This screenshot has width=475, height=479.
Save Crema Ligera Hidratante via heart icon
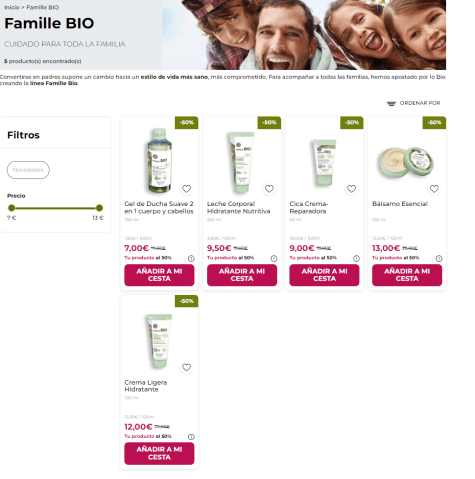[186, 367]
